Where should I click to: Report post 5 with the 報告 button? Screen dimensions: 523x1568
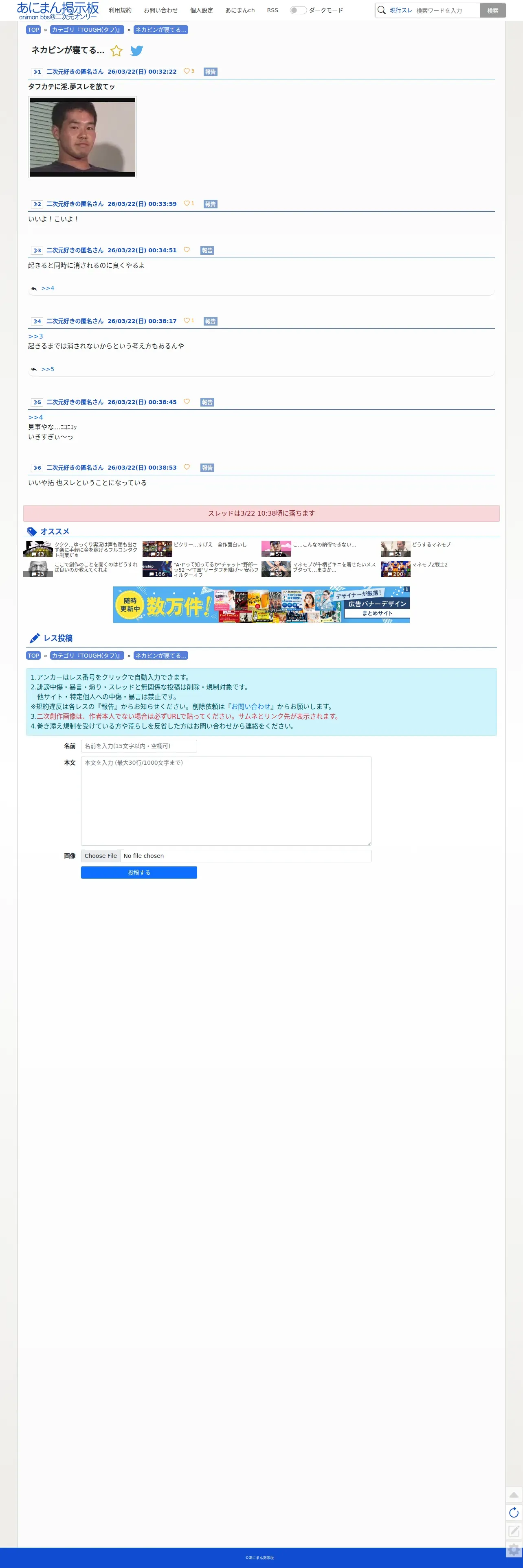point(207,402)
